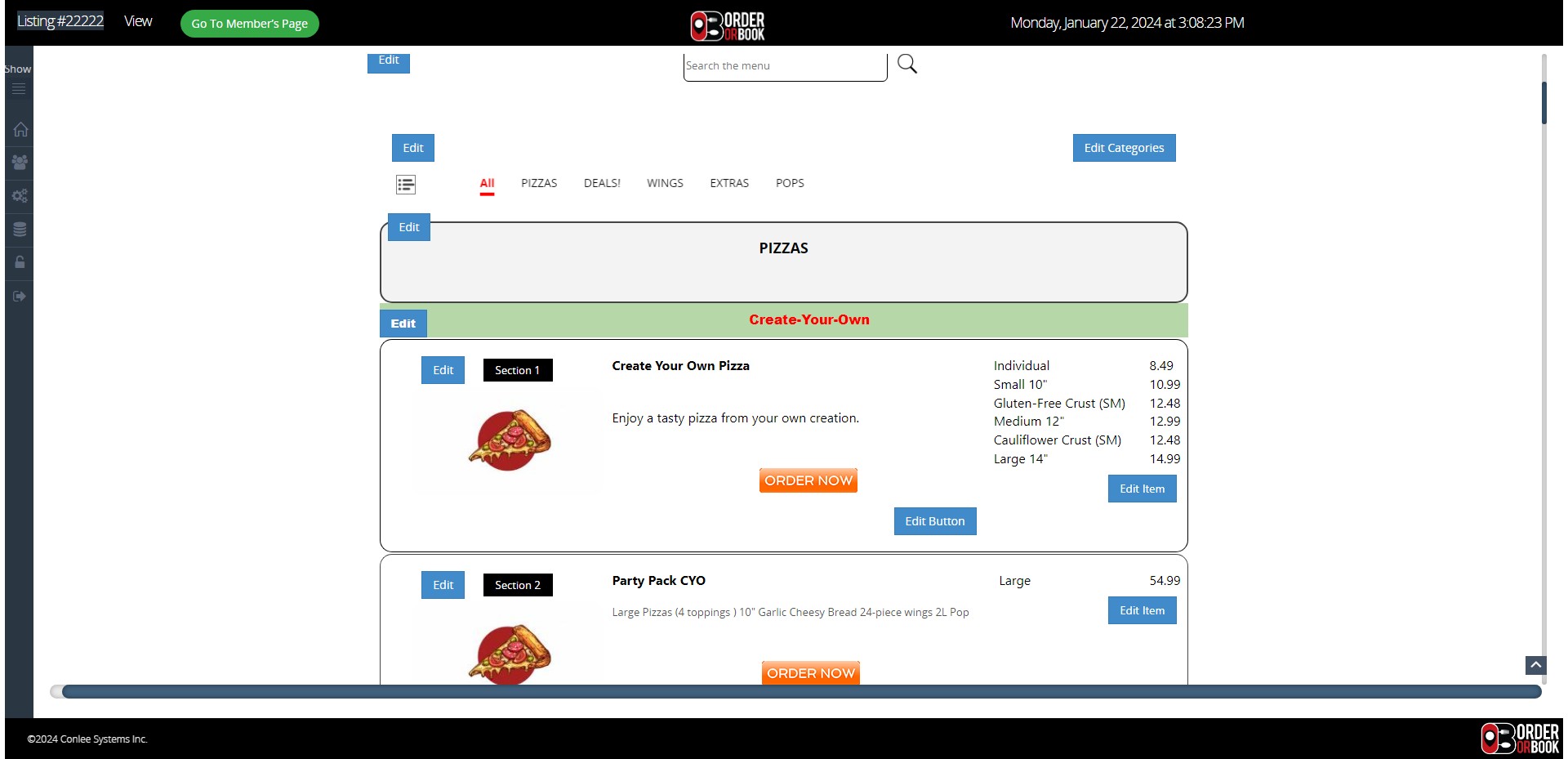1568x759 pixels.
Task: Click the horizontal scrollbar at the bottom
Action: pyautogui.click(x=800, y=692)
